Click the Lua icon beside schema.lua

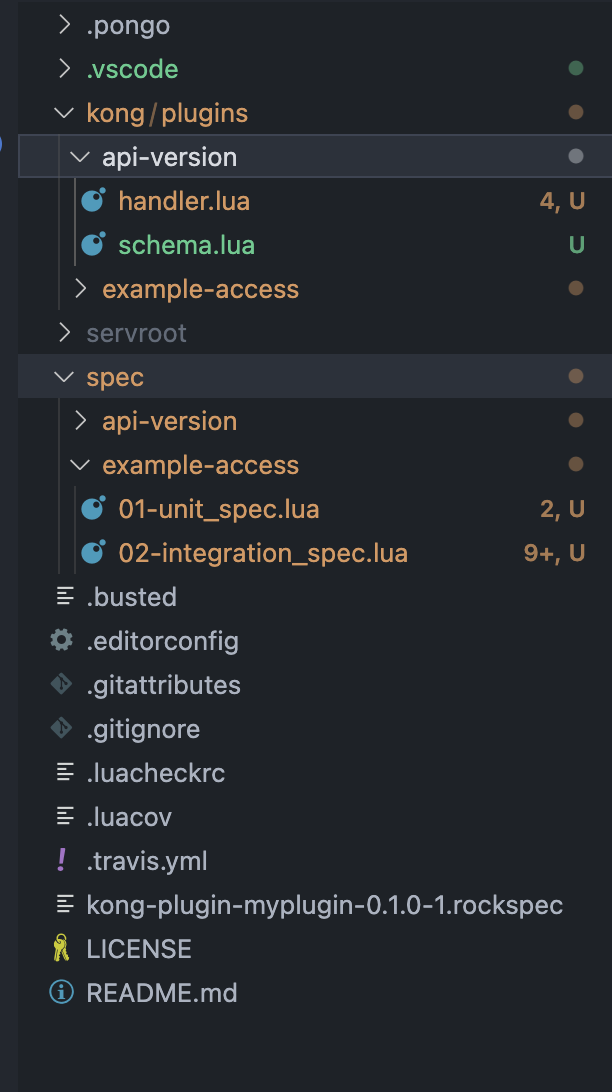(94, 244)
